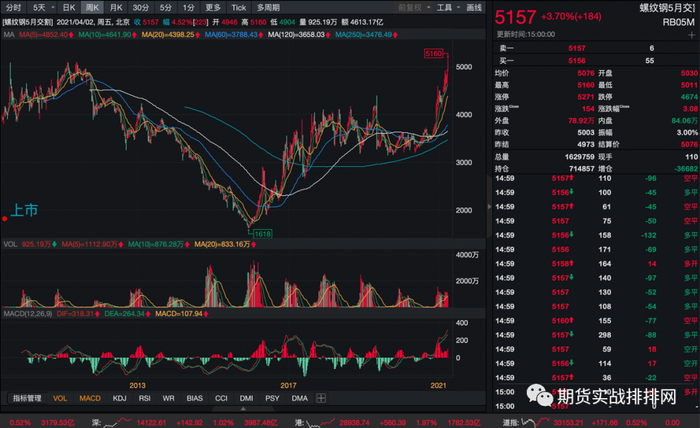The height and width of the screenshot is (428, 700).
Task: Toggle the MACD indicator tab
Action: point(90,398)
